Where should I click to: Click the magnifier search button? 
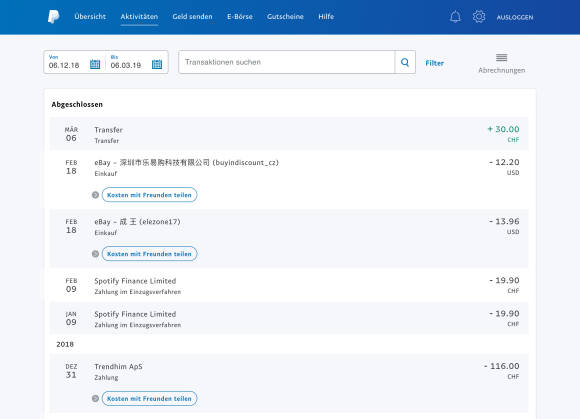point(405,62)
